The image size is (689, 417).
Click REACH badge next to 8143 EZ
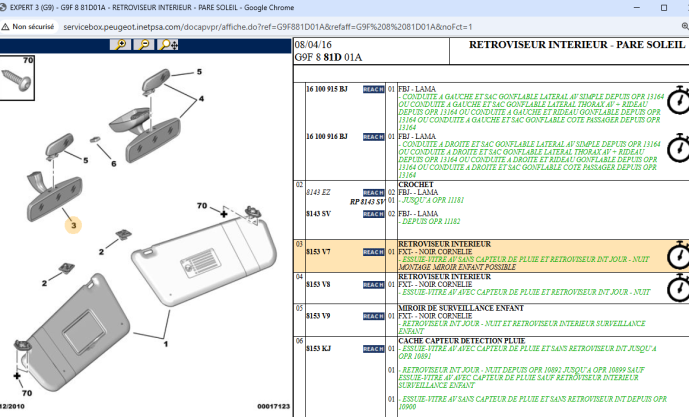(x=373, y=192)
